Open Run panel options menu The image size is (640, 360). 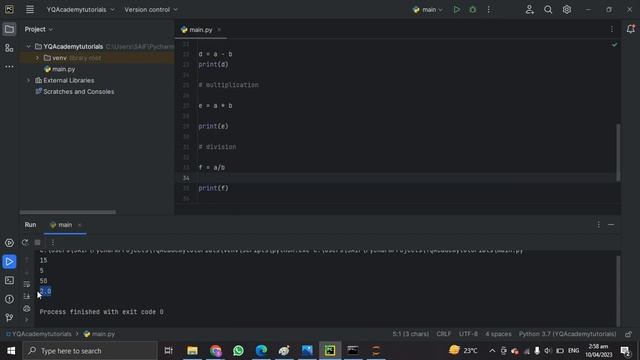pos(598,225)
